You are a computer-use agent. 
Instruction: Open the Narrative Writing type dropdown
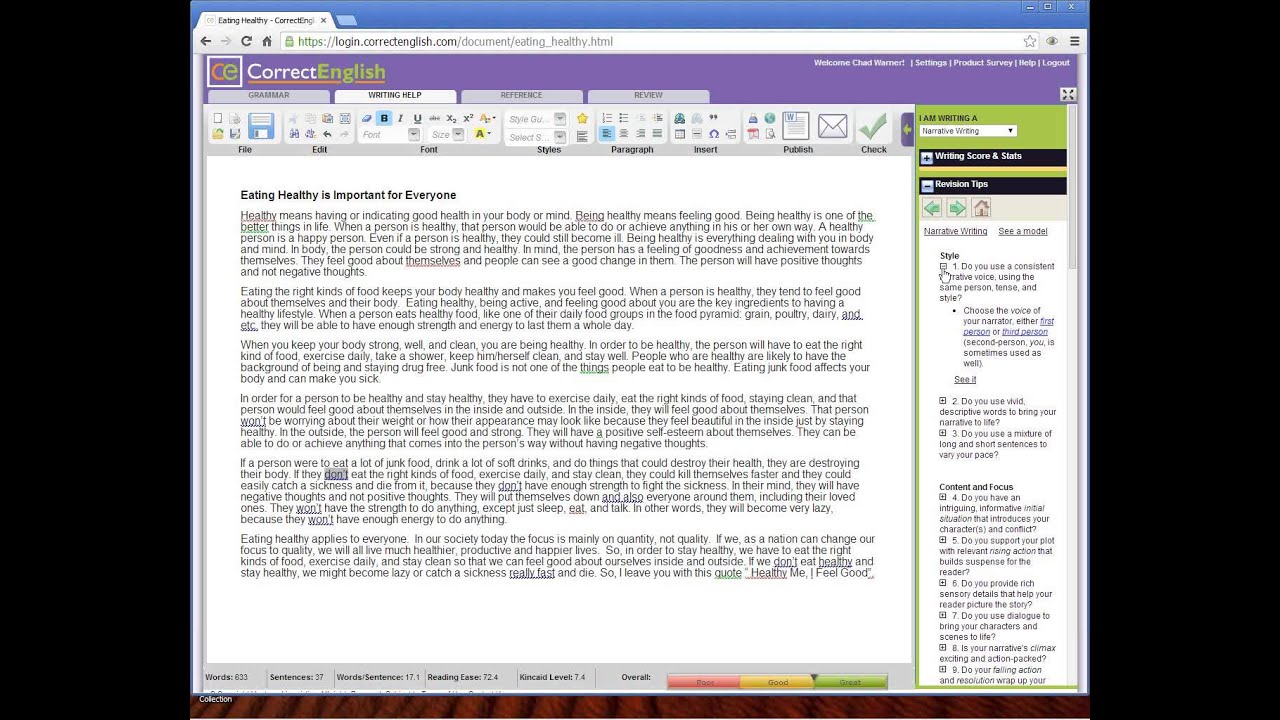pos(968,131)
